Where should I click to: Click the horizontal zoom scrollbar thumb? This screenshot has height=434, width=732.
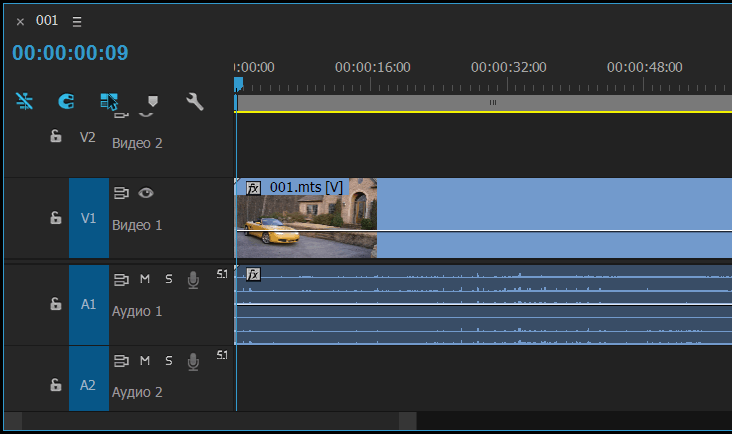tap(210, 421)
